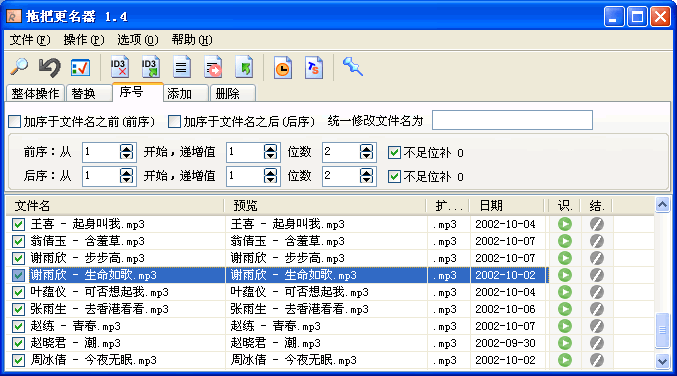
Task: Uncheck 王喜 - 起身叫我.mp3 file
Action: click(18, 224)
